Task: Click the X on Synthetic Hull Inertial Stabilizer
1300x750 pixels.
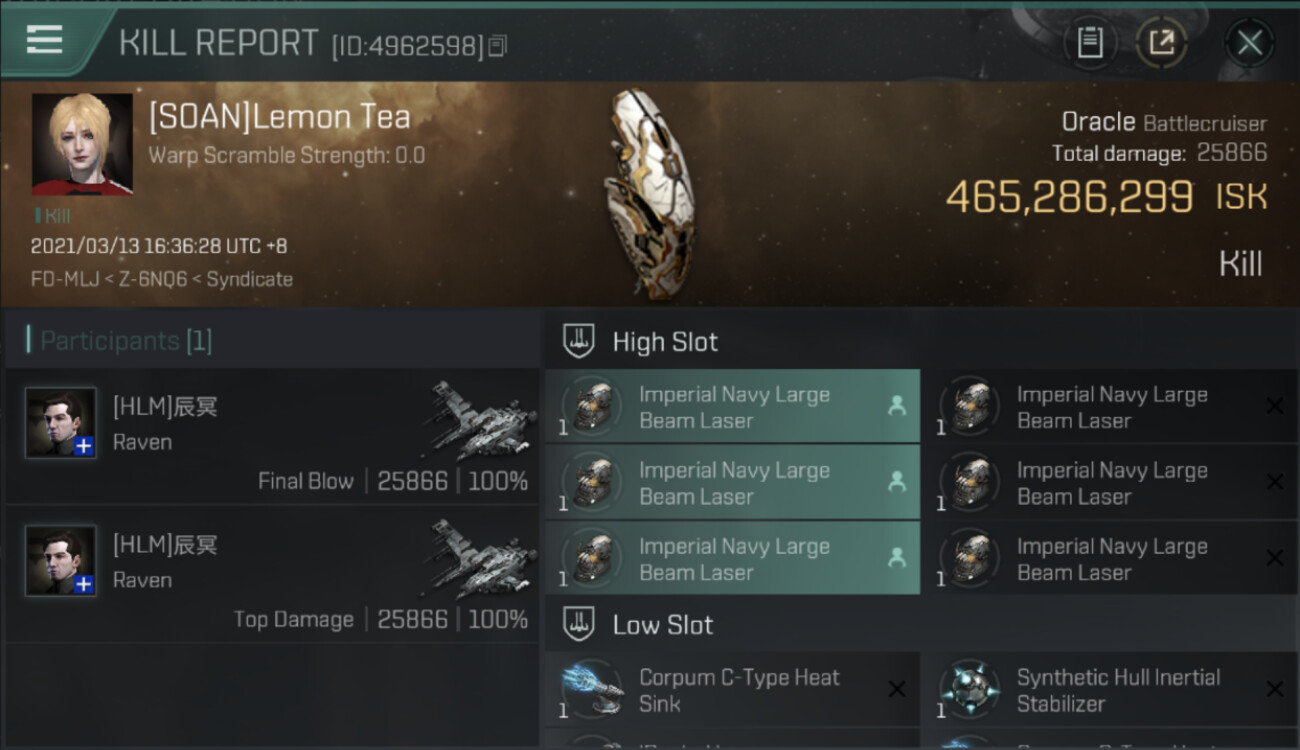Action: point(1274,689)
